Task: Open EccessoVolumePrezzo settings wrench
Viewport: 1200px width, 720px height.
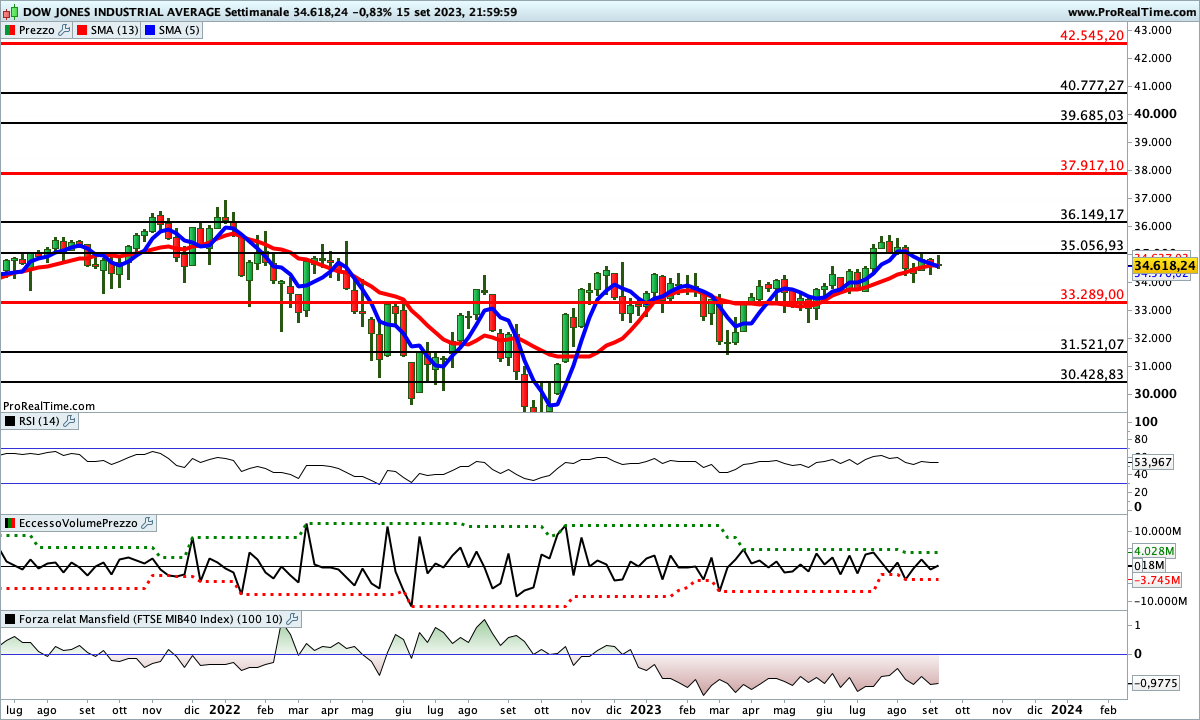Action: click(x=147, y=523)
